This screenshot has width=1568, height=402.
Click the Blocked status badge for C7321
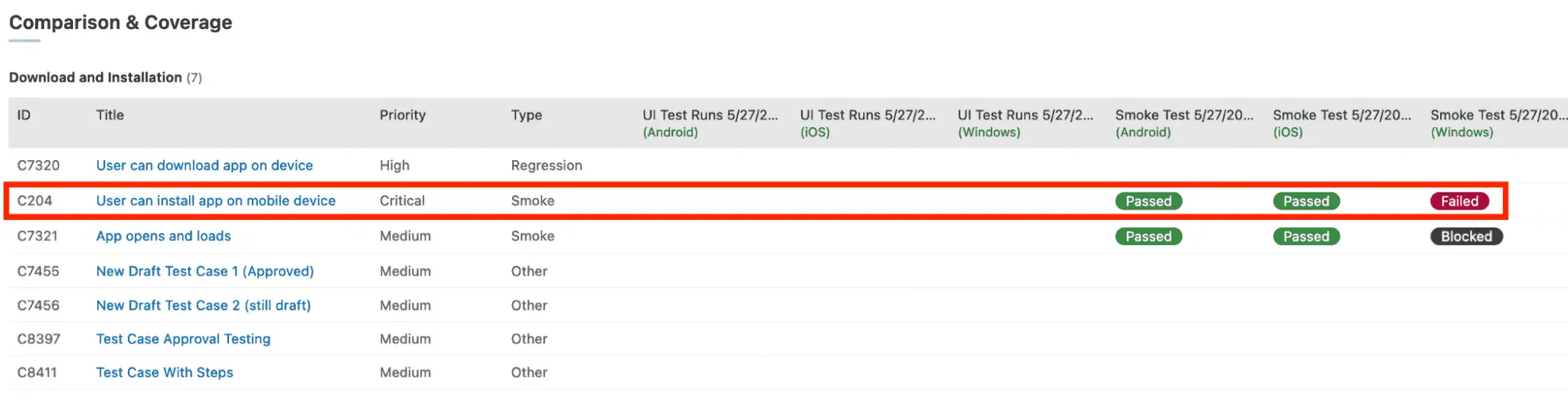(1466, 236)
